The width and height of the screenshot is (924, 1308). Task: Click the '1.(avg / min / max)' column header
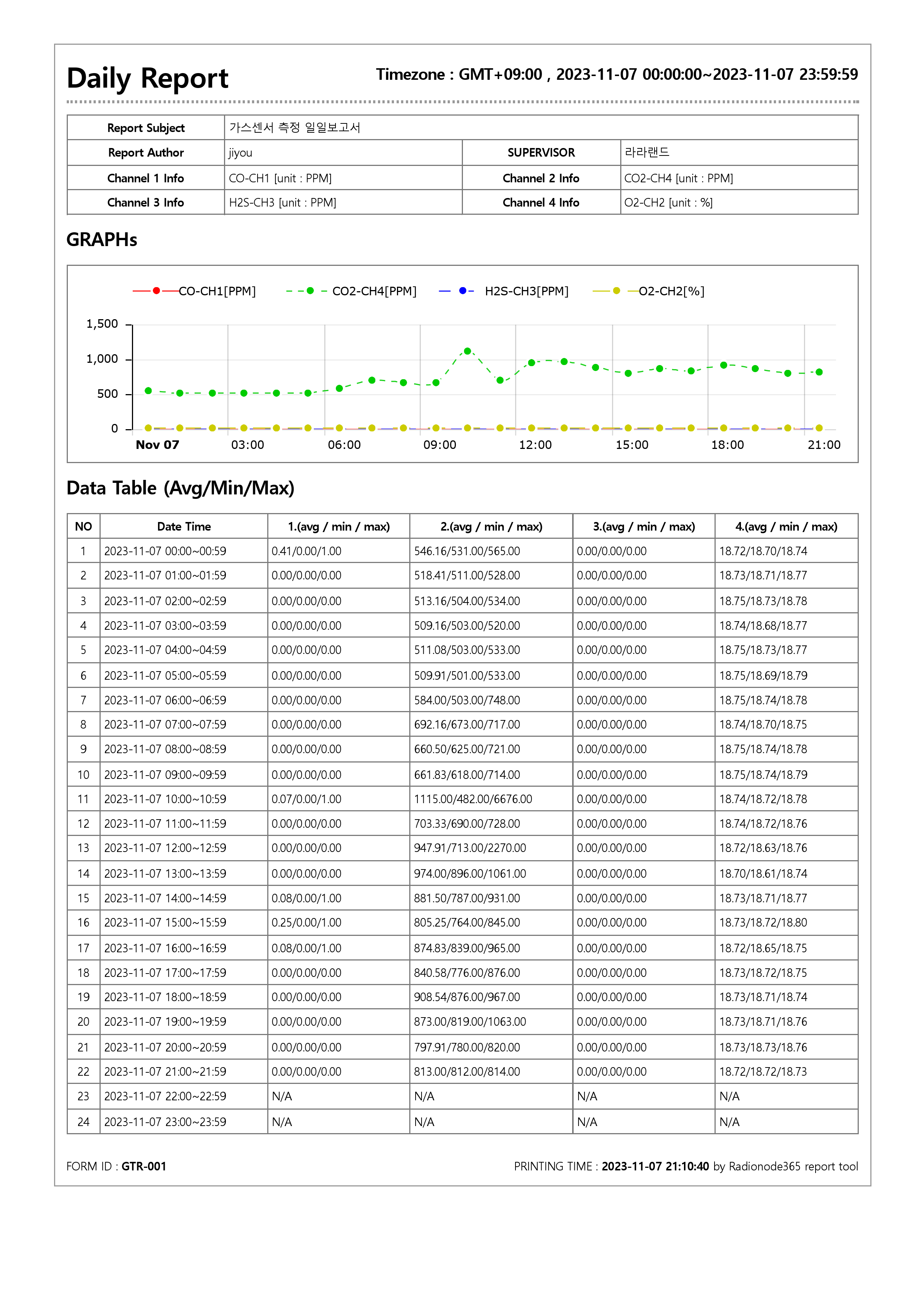pos(339,526)
